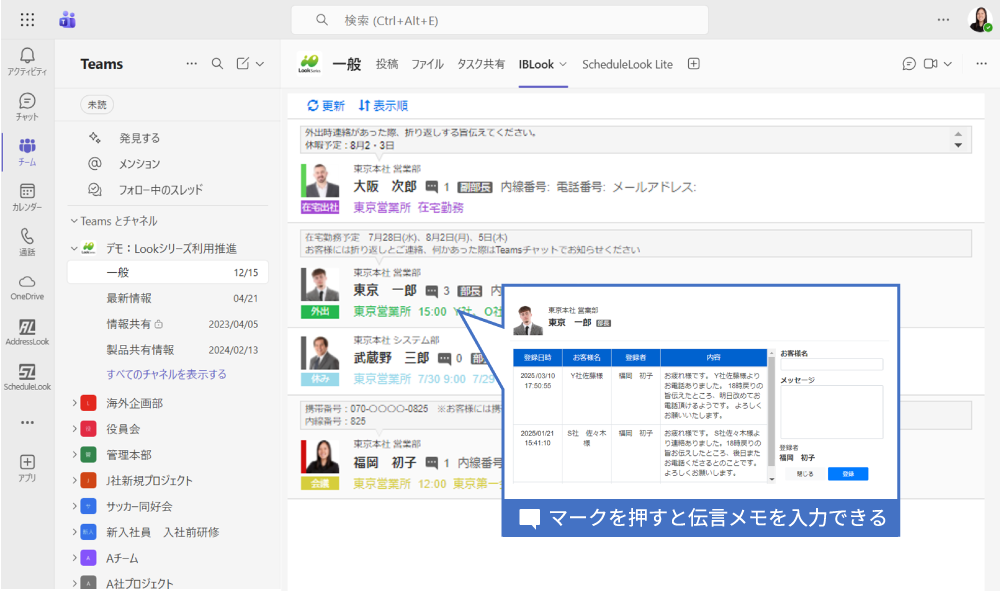Click the search icon in Teams panel header
This screenshot has width=1000, height=591.
pyautogui.click(x=217, y=64)
